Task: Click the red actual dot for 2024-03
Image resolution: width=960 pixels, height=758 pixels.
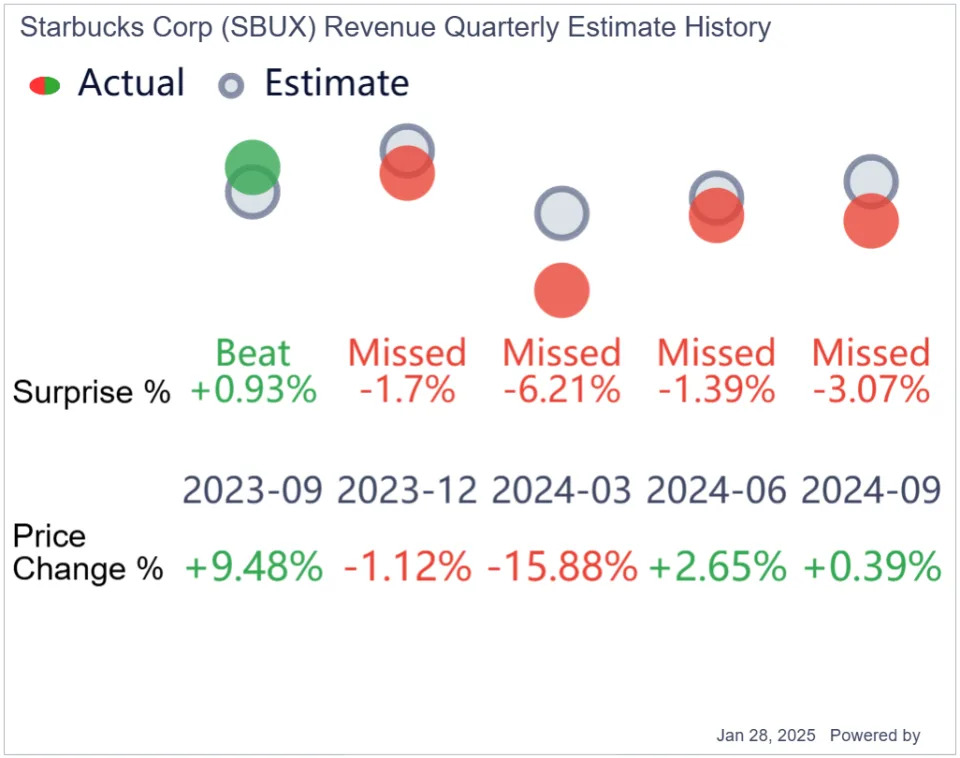Action: click(x=562, y=290)
